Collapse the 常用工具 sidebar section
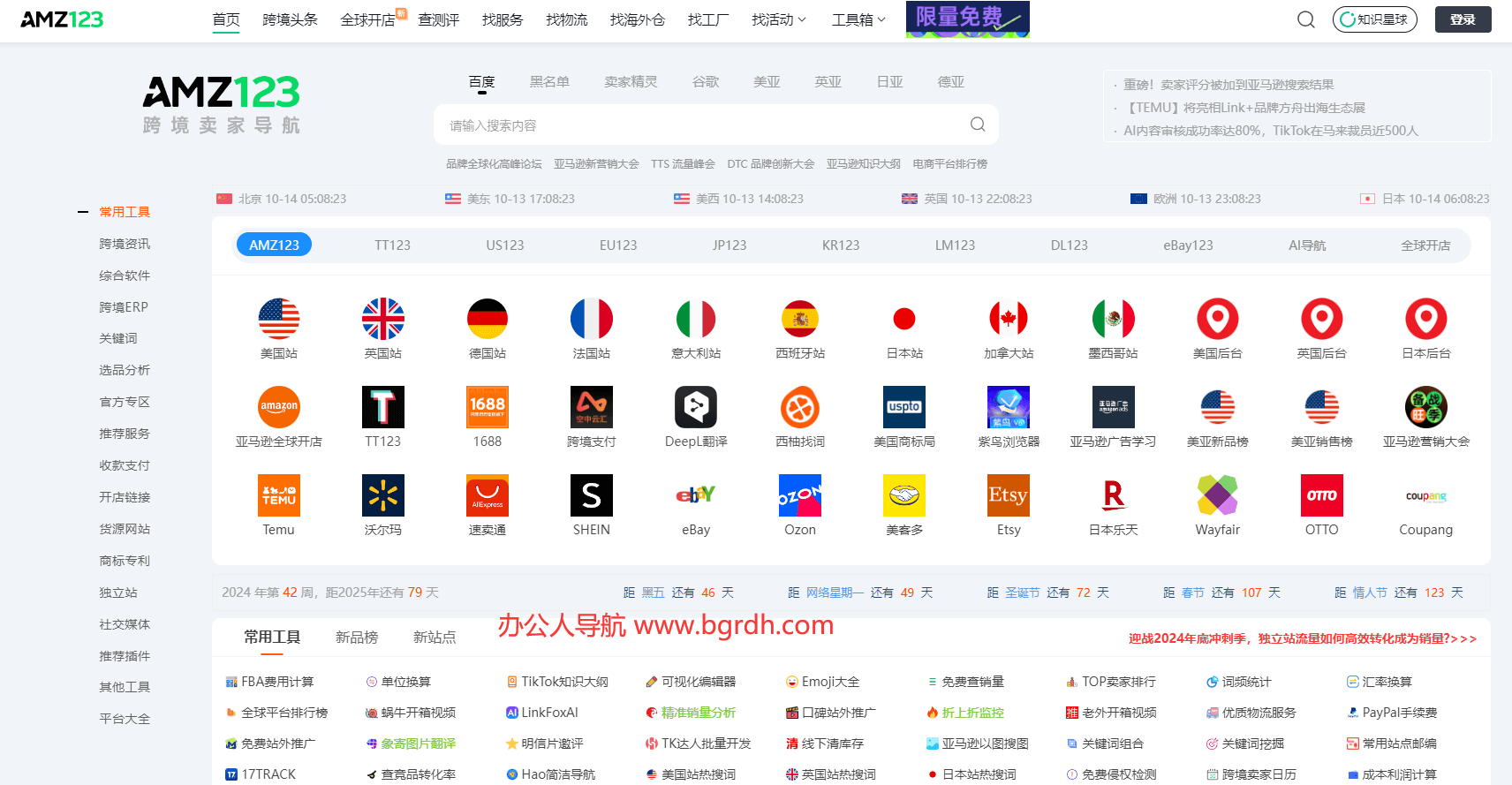The width and height of the screenshot is (1512, 785). pos(83,212)
